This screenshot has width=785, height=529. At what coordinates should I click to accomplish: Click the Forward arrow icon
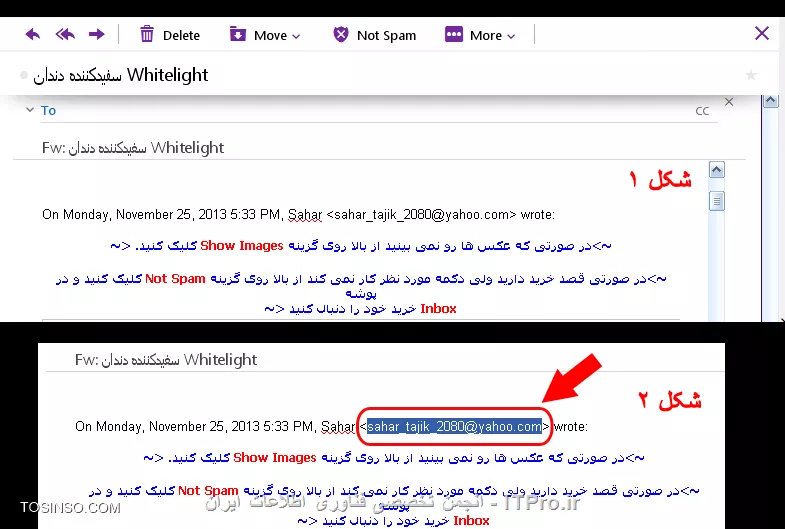tap(97, 35)
